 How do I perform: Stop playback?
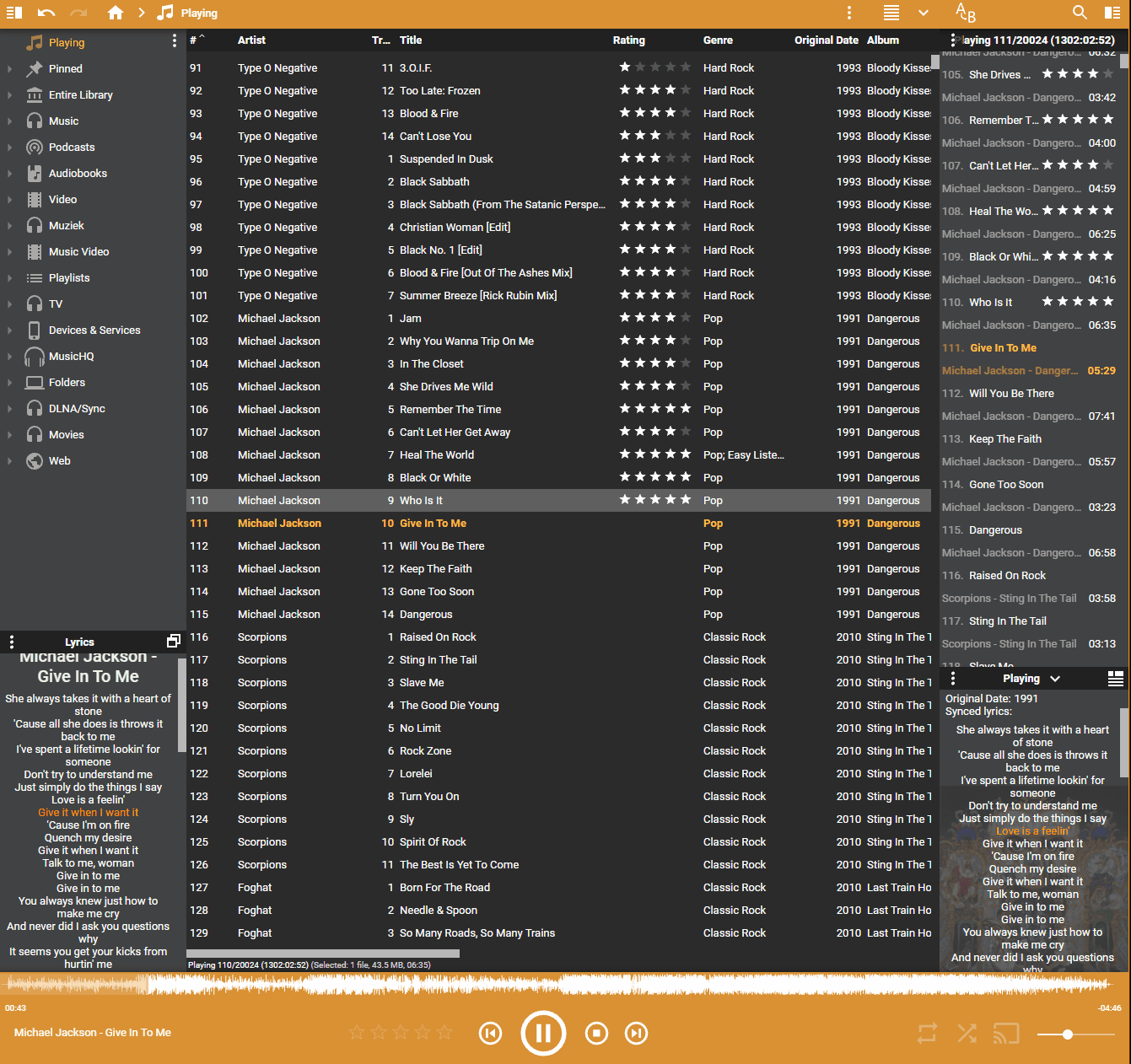[596, 1033]
